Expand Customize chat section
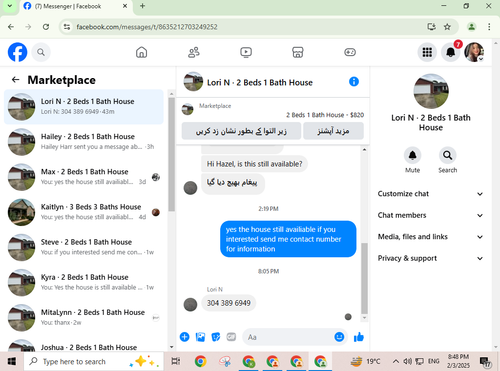This screenshot has width=500, height=371. click(x=430, y=194)
